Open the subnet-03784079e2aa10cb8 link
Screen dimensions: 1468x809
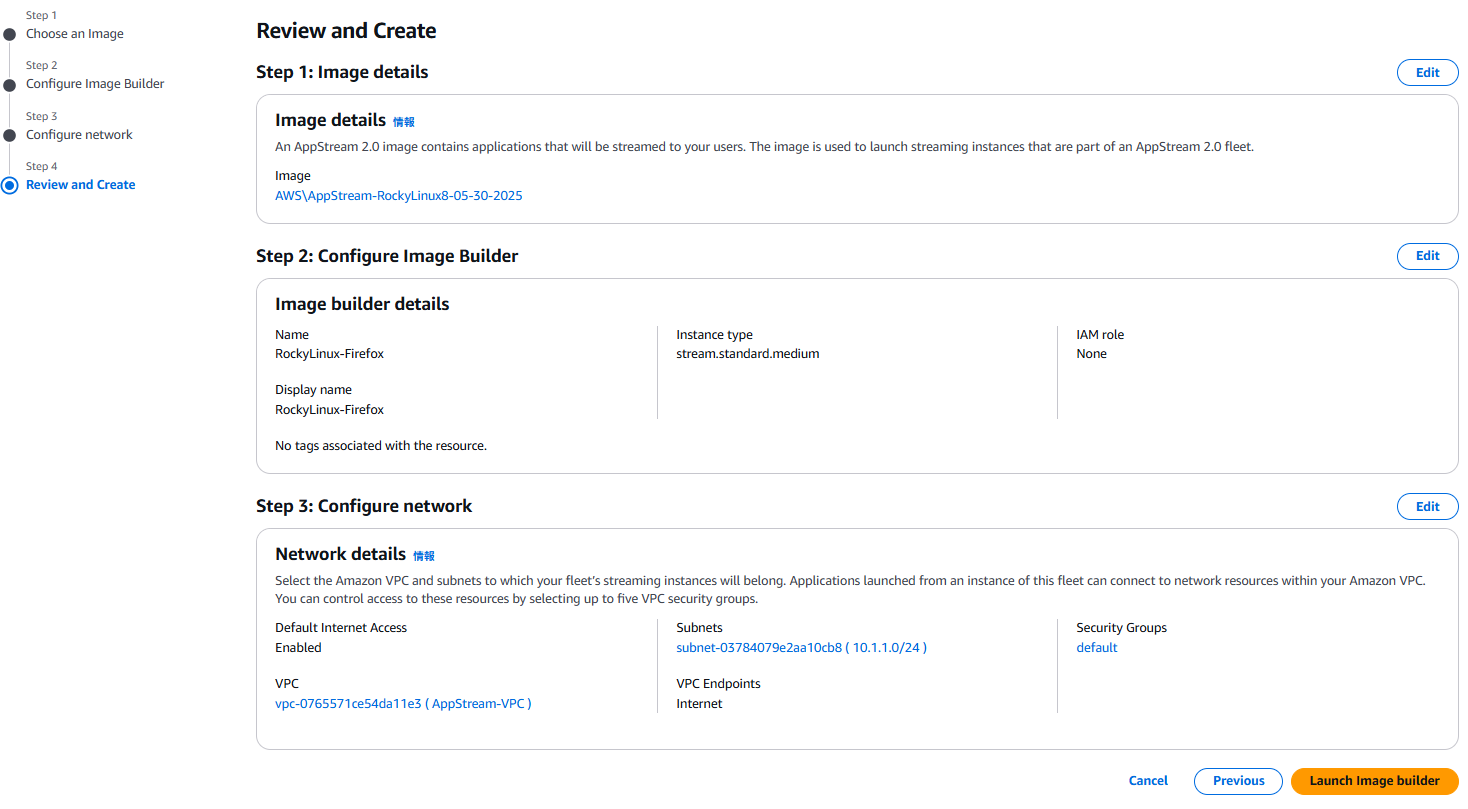[x=801, y=648]
